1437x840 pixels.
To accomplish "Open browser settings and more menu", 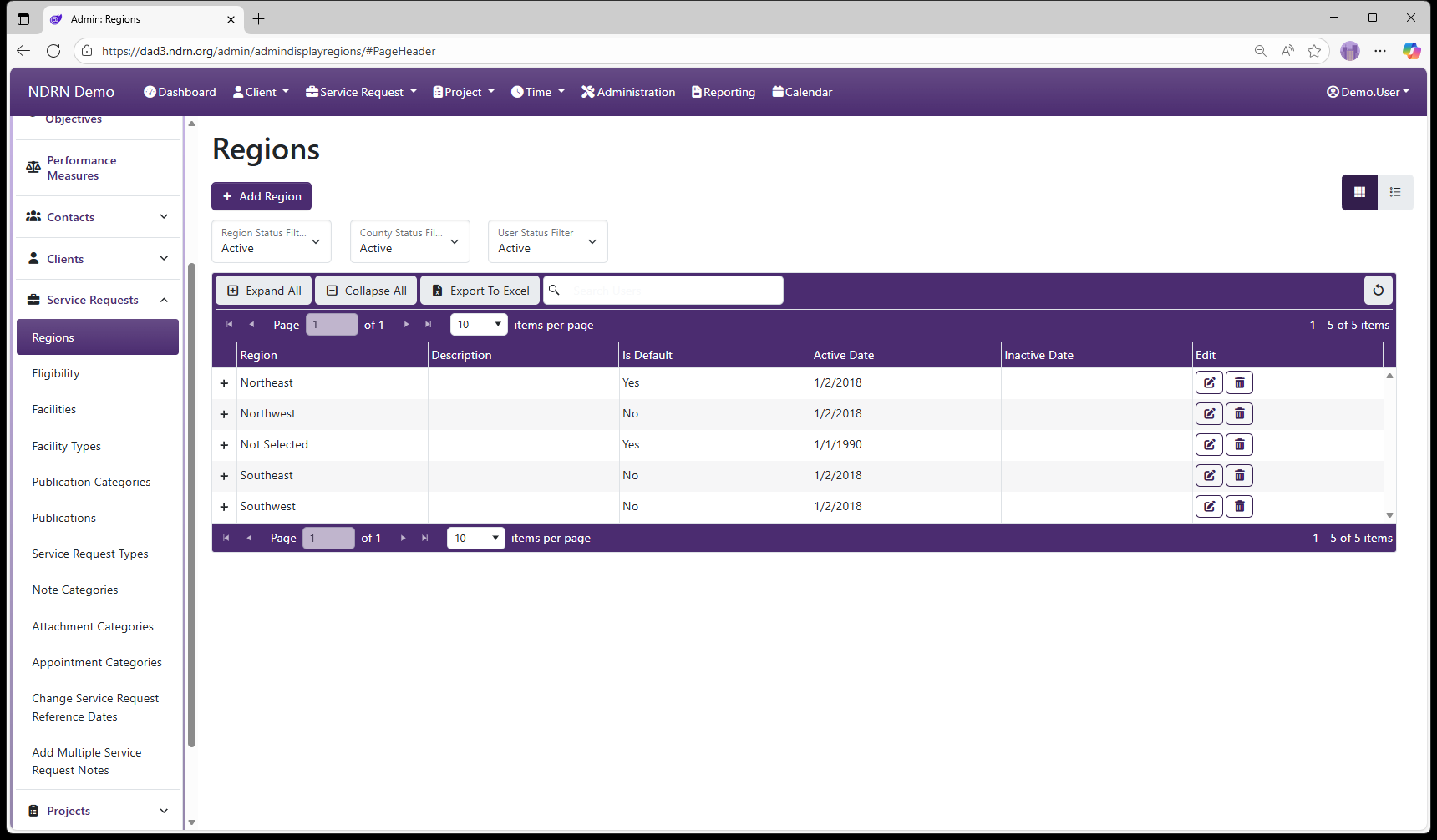I will coord(1380,51).
